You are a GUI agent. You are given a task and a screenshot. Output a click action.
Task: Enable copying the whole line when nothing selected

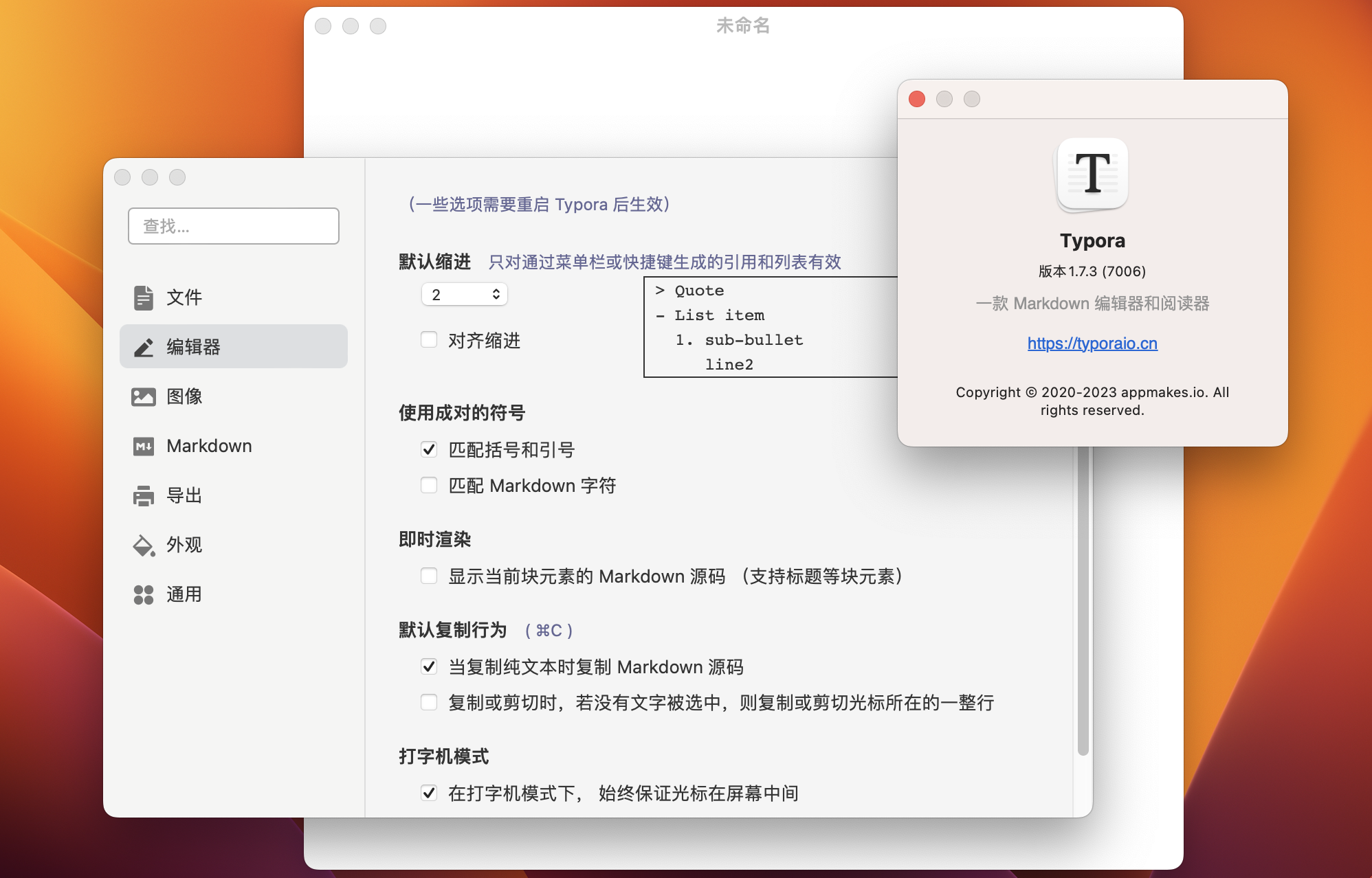pyautogui.click(x=429, y=702)
